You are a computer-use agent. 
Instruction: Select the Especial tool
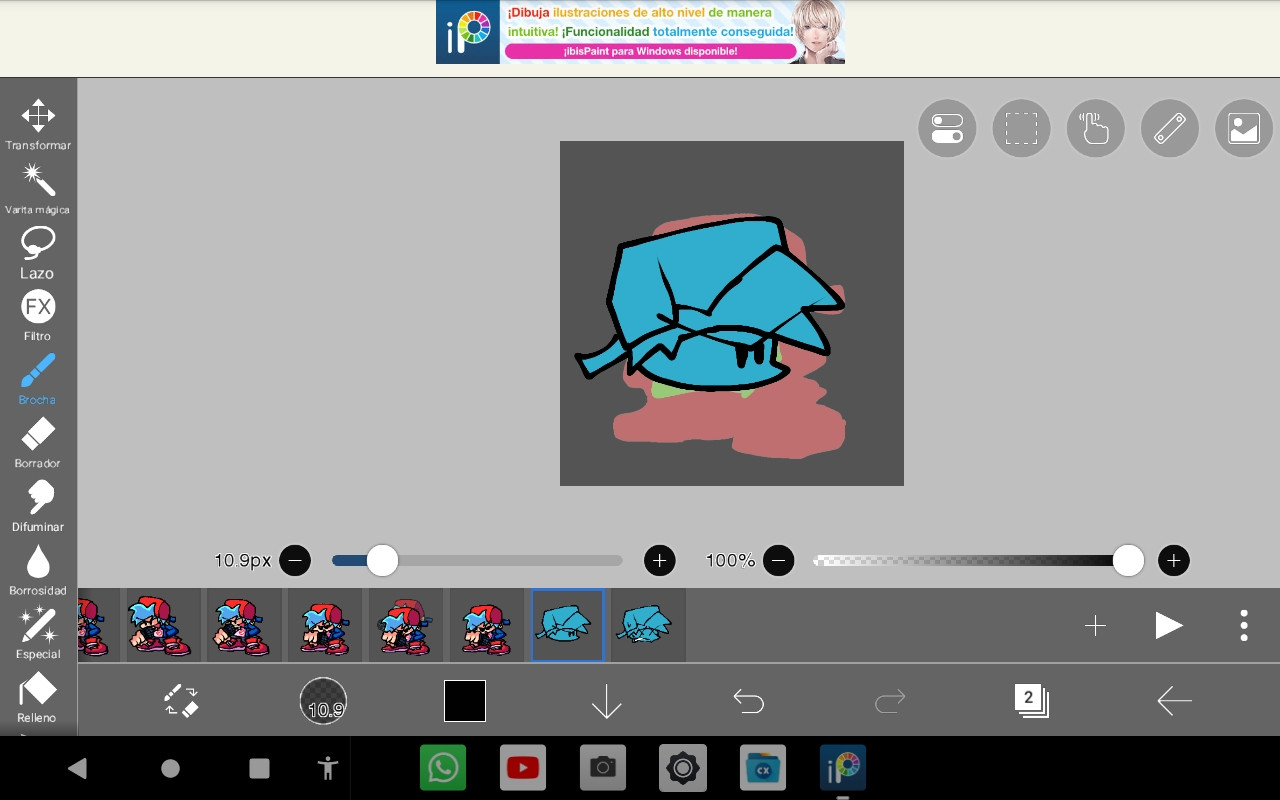click(38, 633)
